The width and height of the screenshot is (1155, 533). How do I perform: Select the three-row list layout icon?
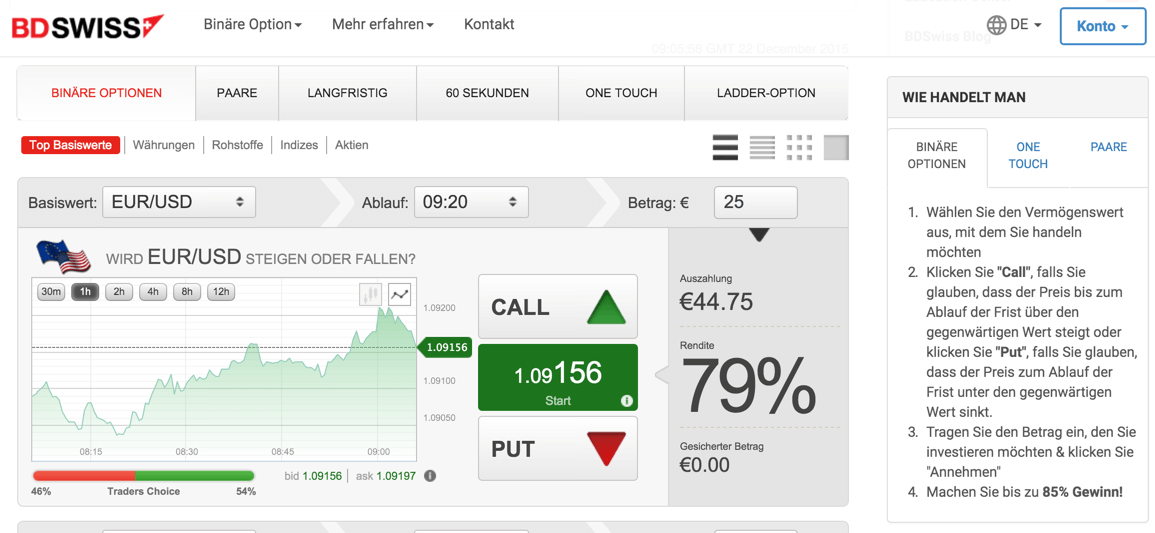(726, 147)
